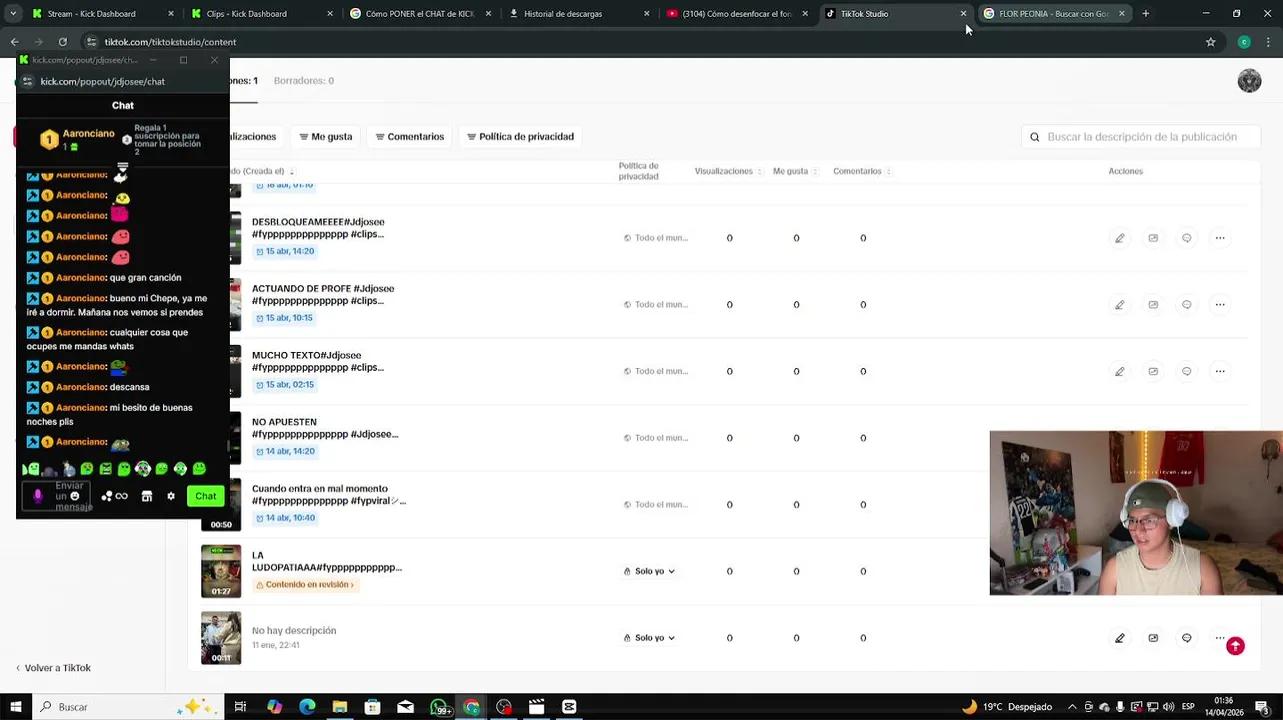Bookmark this page with the star icon
This screenshot has width=1283, height=720.
click(1210, 42)
